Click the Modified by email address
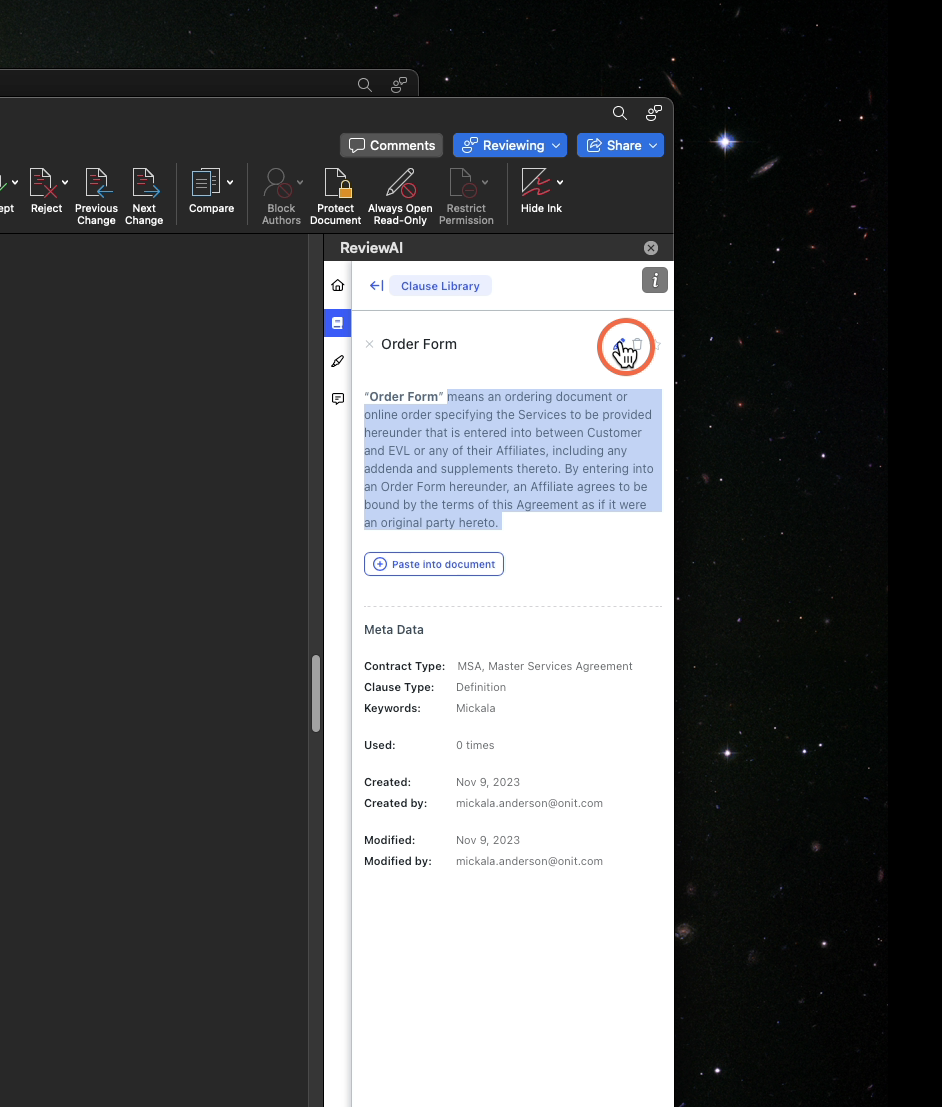The image size is (942, 1107). pos(530,861)
